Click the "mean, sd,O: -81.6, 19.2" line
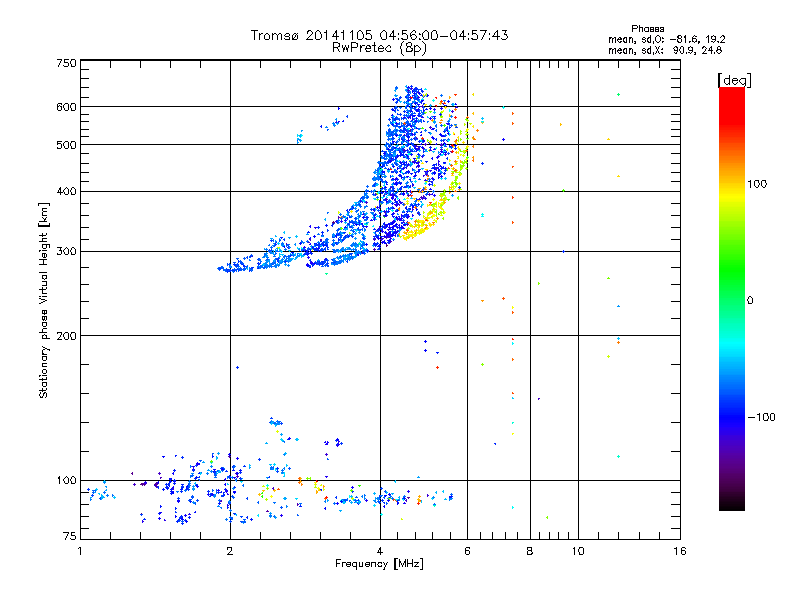This screenshot has height=600, width=800. pos(666,39)
